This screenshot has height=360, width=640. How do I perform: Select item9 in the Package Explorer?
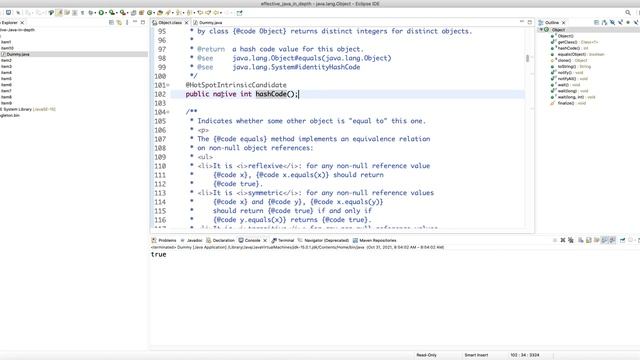tap(6, 103)
